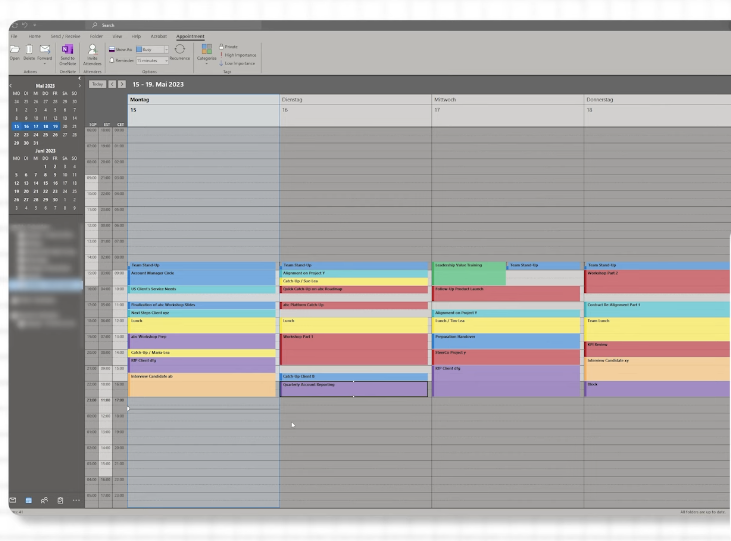
Task: Click the Show As icon in the ribbon
Action: tap(112, 49)
